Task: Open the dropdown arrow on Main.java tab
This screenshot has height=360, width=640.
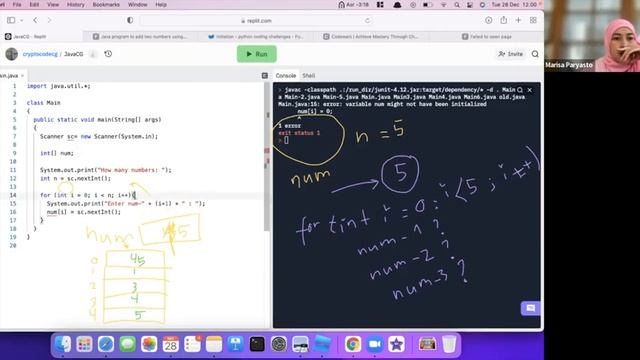Action: [22, 76]
